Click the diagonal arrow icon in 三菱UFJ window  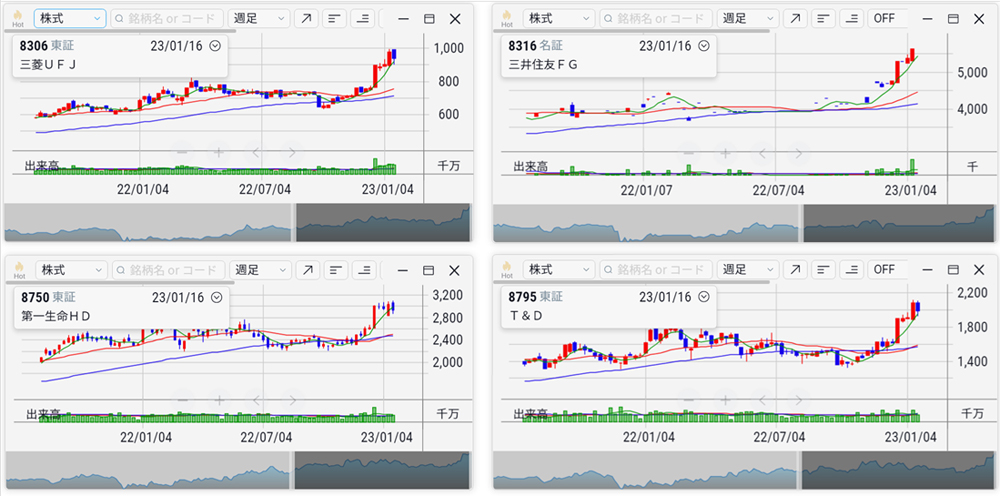pos(305,18)
